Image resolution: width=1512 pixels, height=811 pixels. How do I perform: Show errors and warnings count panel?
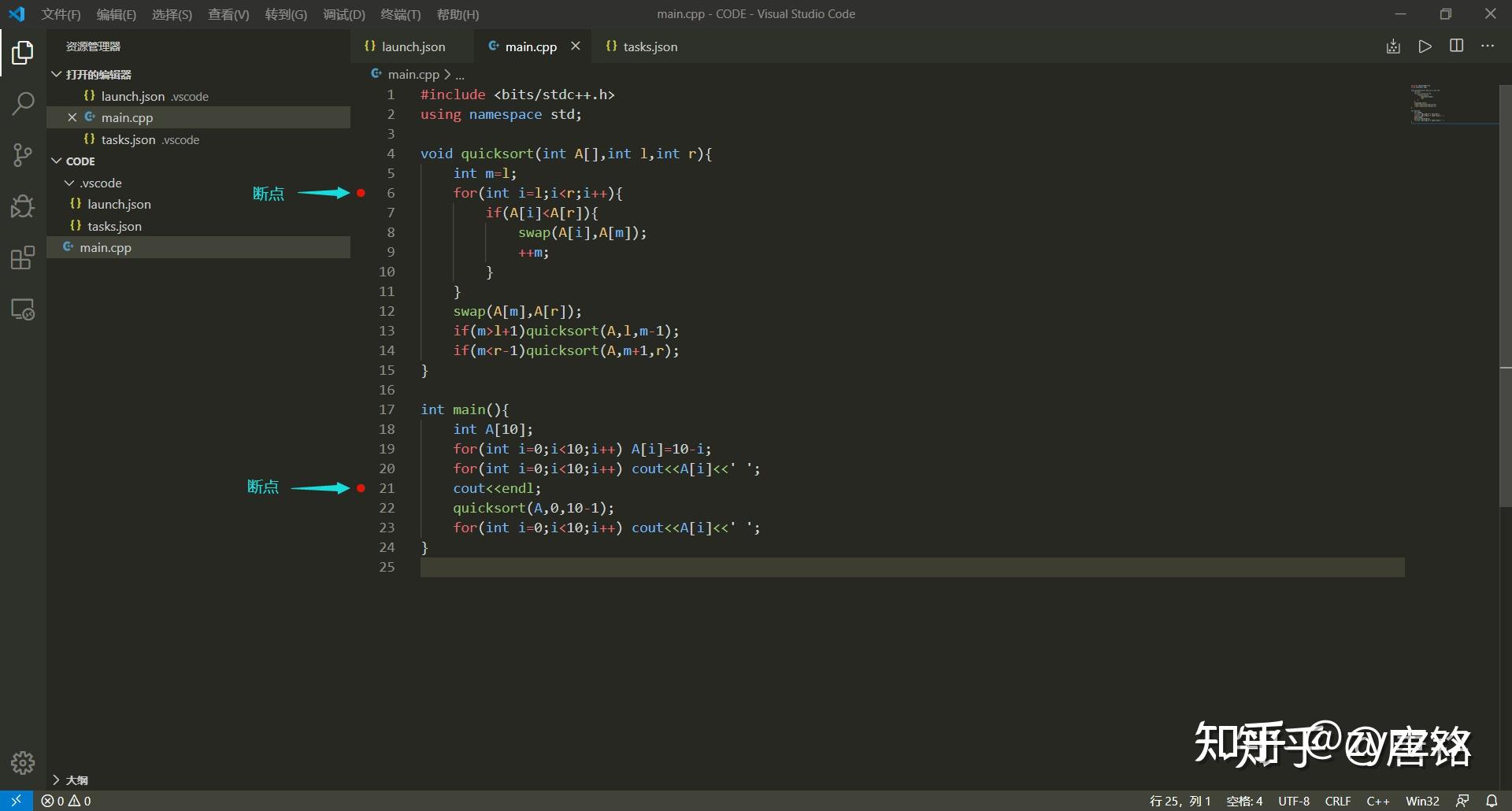66,801
